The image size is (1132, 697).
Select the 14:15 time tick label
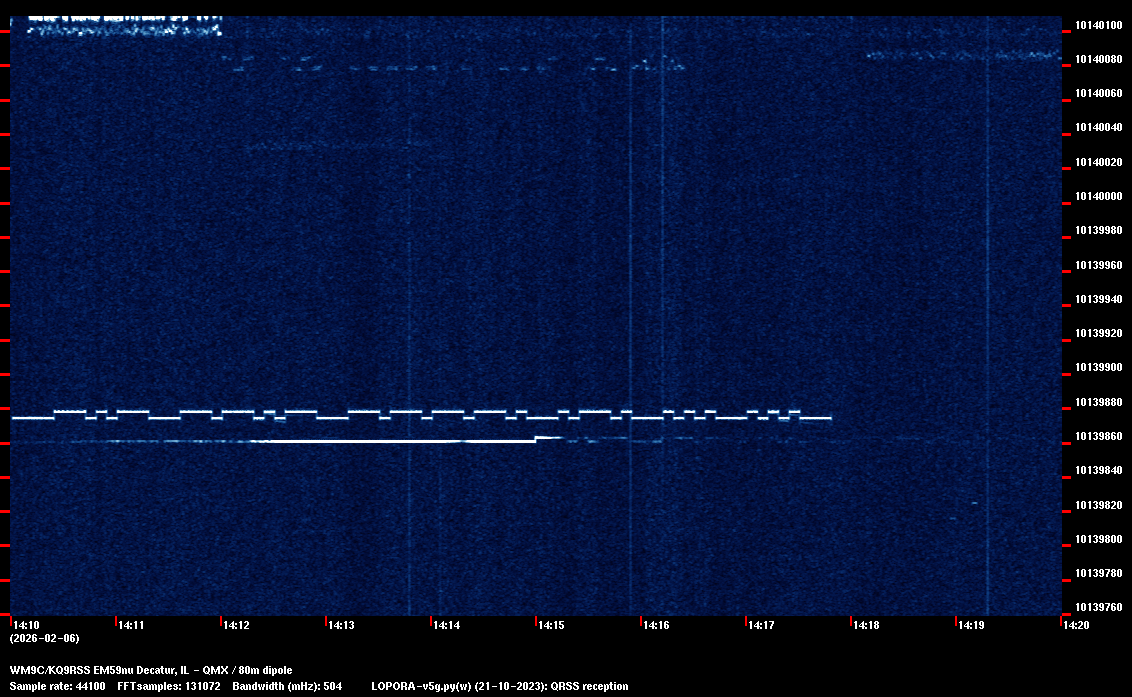coord(551,625)
